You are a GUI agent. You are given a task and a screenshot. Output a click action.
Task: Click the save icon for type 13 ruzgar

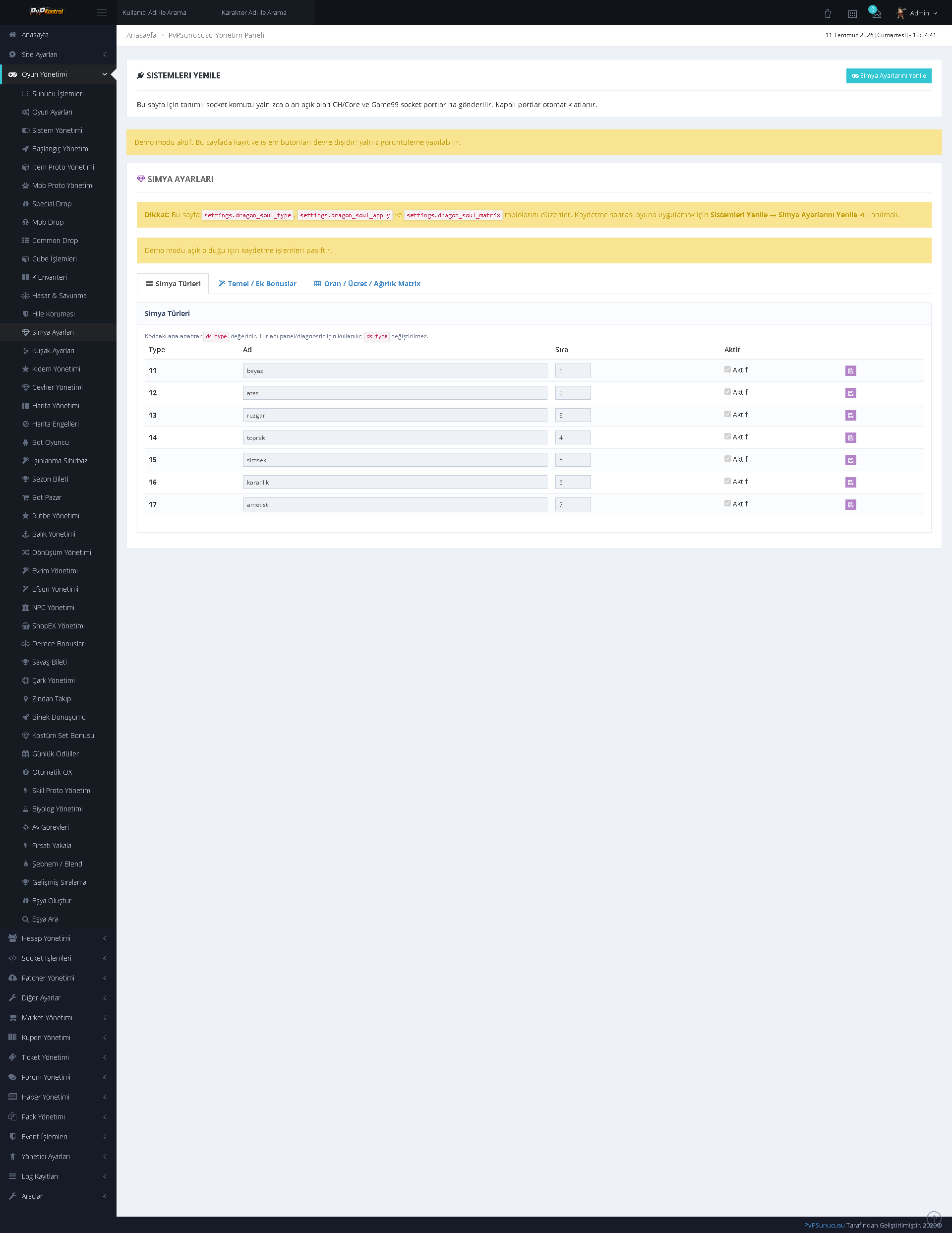tap(850, 416)
